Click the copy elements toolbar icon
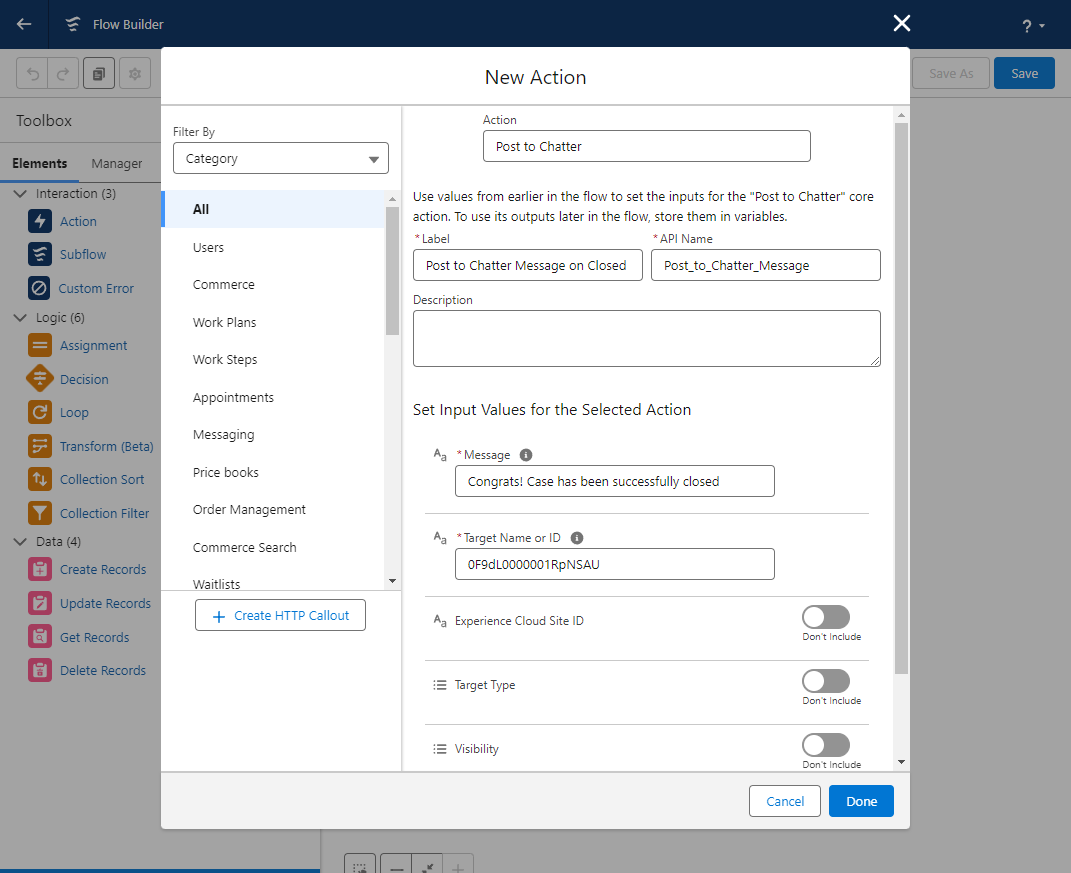Image resolution: width=1071 pixels, height=873 pixels. (x=98, y=73)
